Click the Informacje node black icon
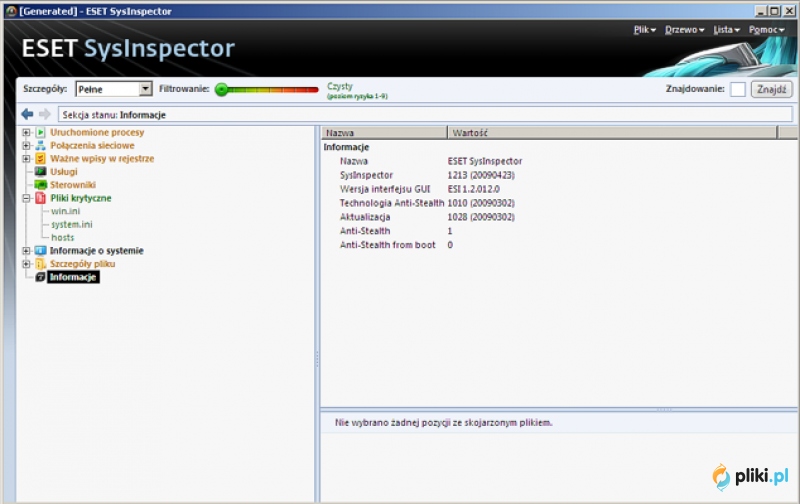 click(40, 277)
